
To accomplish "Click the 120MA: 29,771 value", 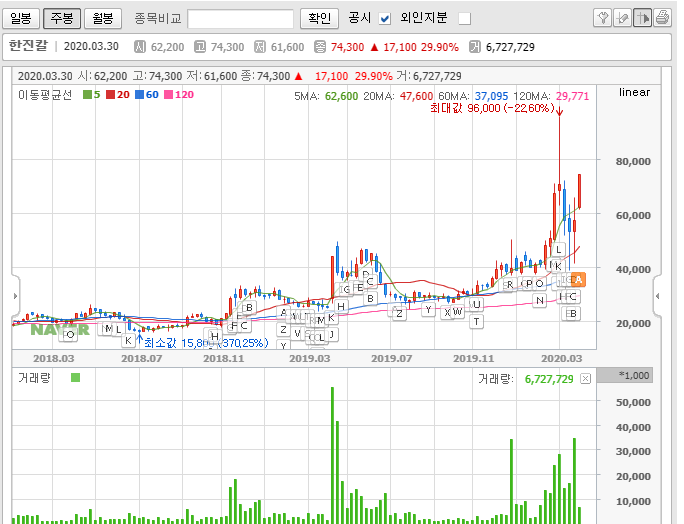I will pyautogui.click(x=551, y=96).
